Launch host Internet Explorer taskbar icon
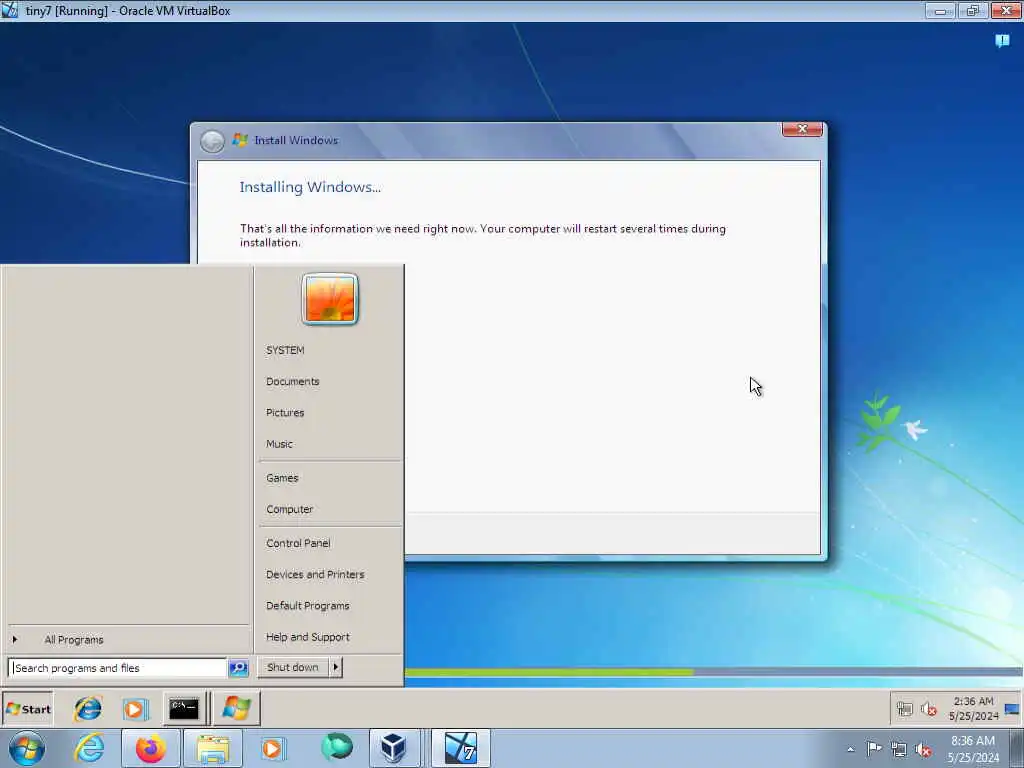This screenshot has width=1024, height=768. 89,748
